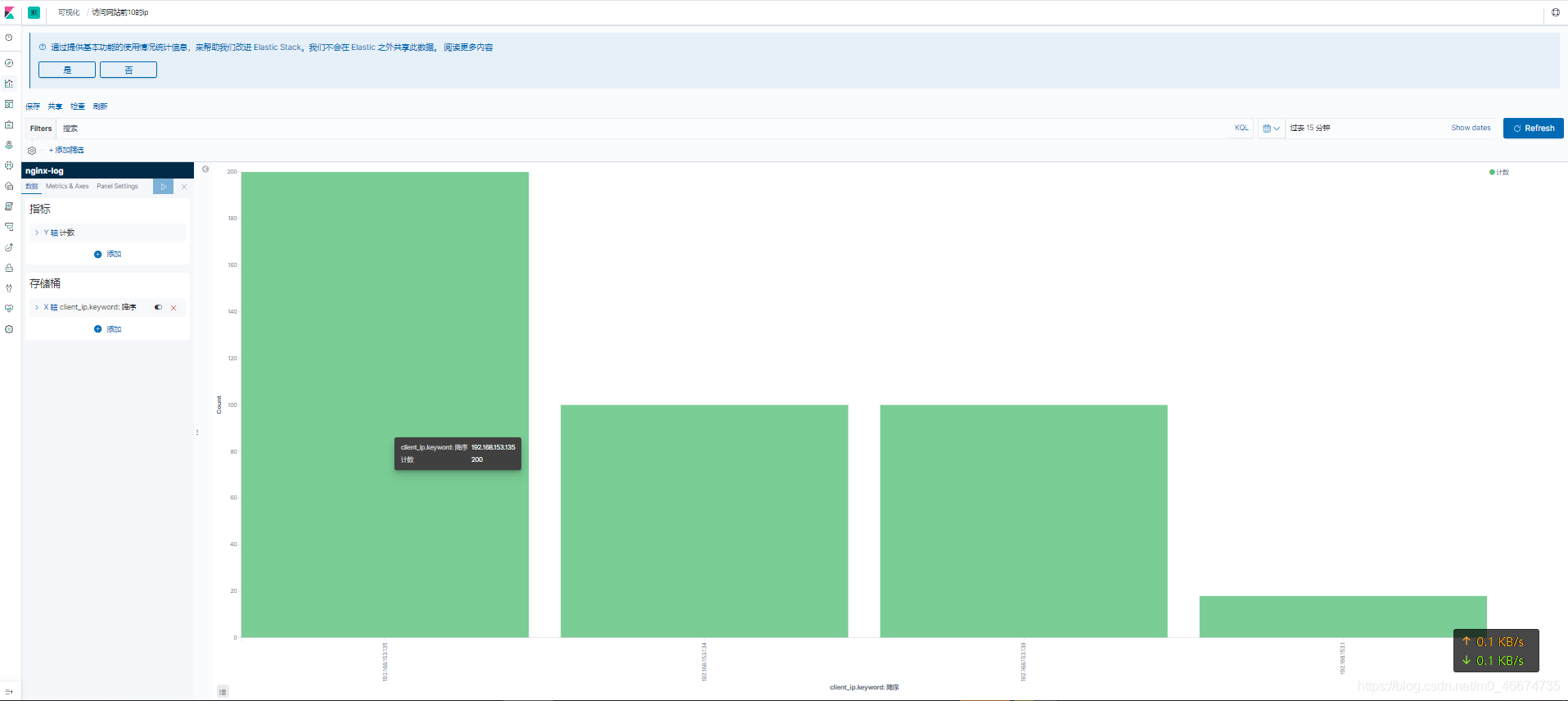The width and height of the screenshot is (1568, 701).
Task: Switch query language via KQL
Action: click(x=1241, y=128)
